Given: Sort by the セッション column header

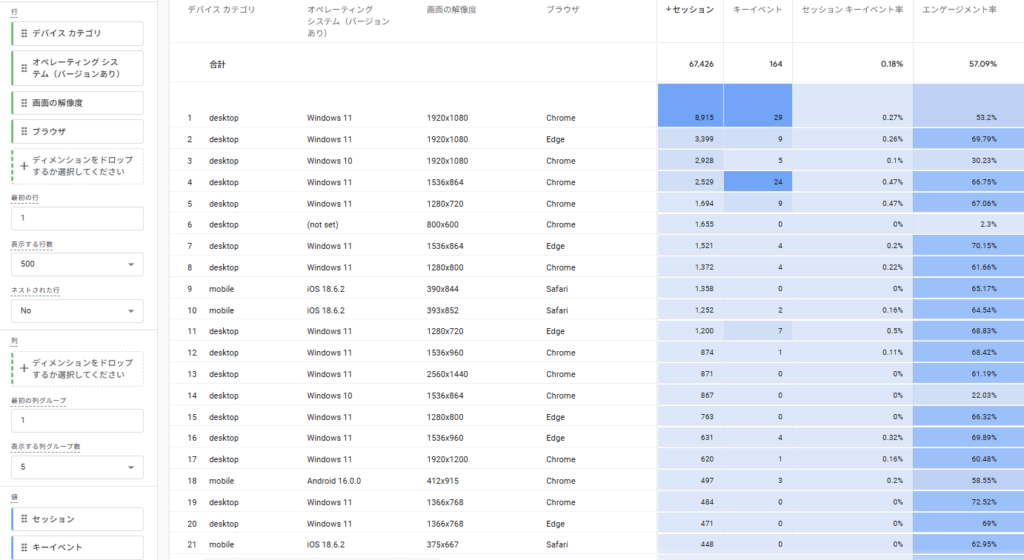Looking at the screenshot, I should [690, 9].
